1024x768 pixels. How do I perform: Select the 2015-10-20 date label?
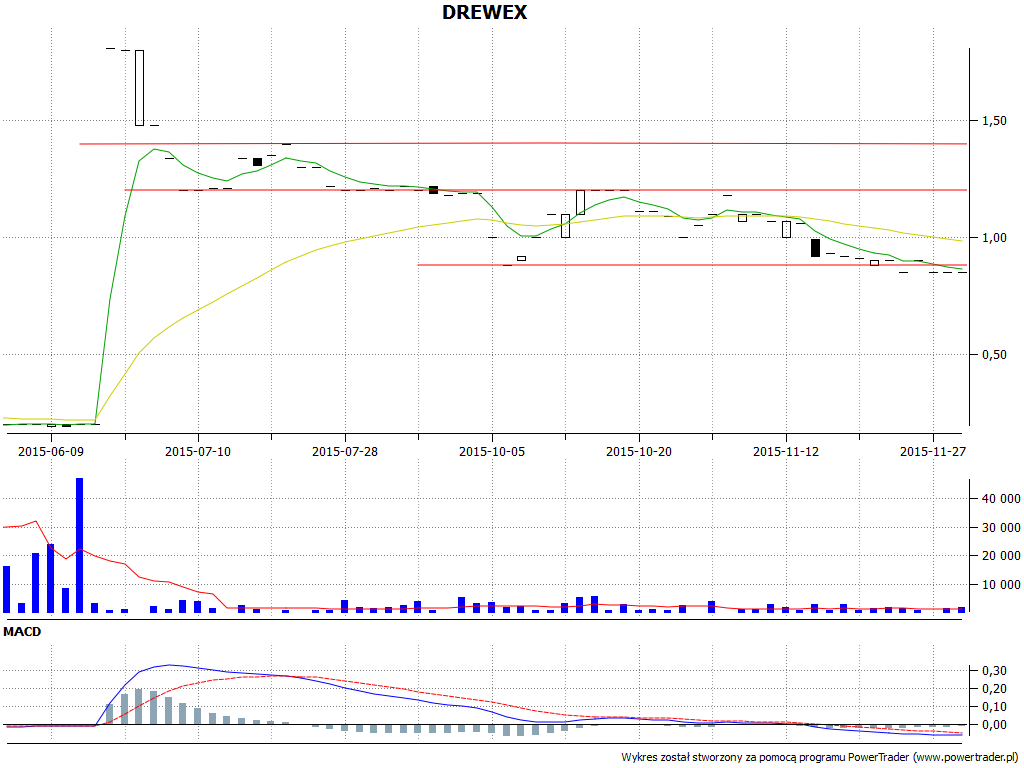tap(639, 451)
